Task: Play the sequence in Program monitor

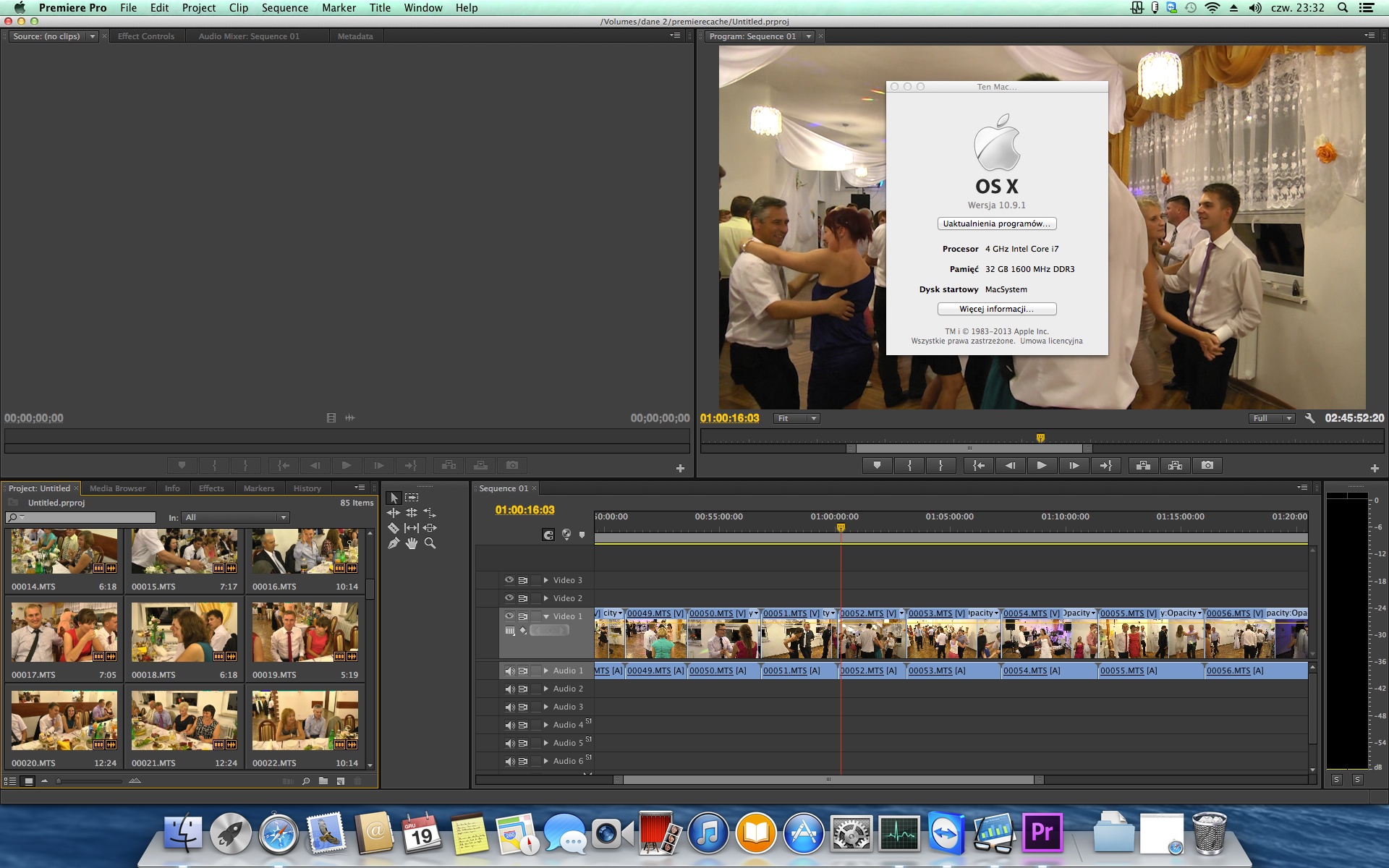Action: coord(1041,466)
